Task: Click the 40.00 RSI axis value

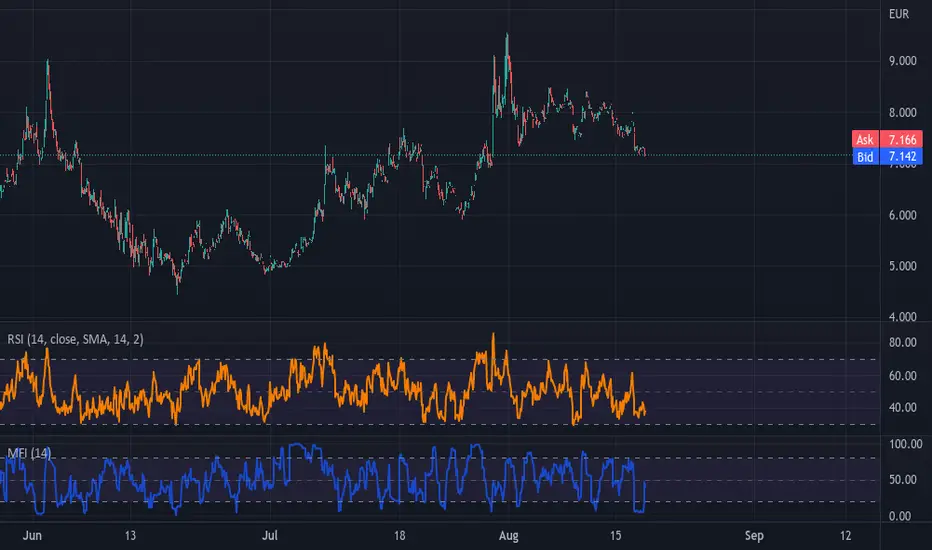Action: (x=902, y=408)
